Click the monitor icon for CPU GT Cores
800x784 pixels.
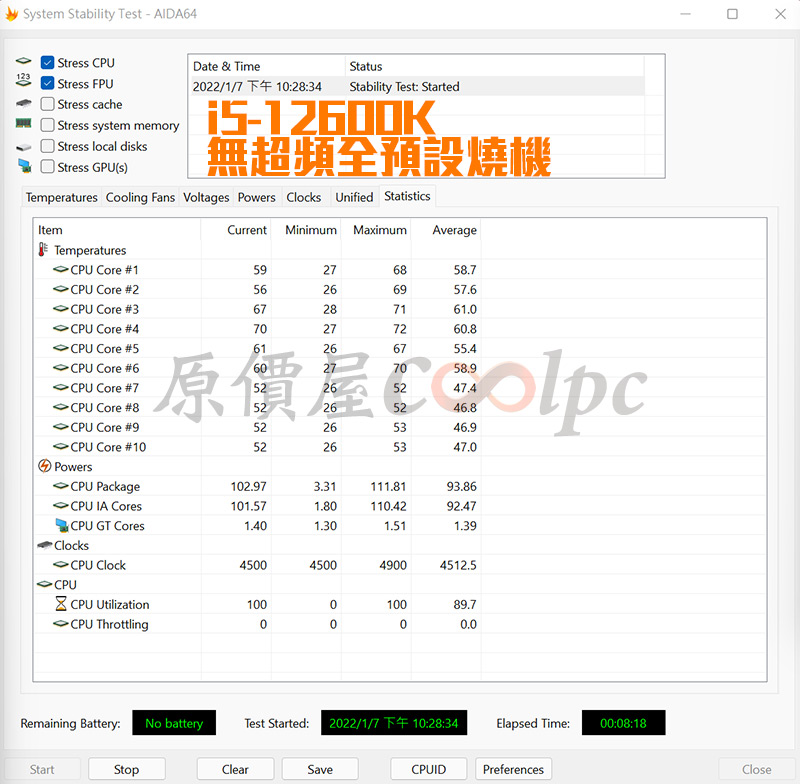pos(60,525)
